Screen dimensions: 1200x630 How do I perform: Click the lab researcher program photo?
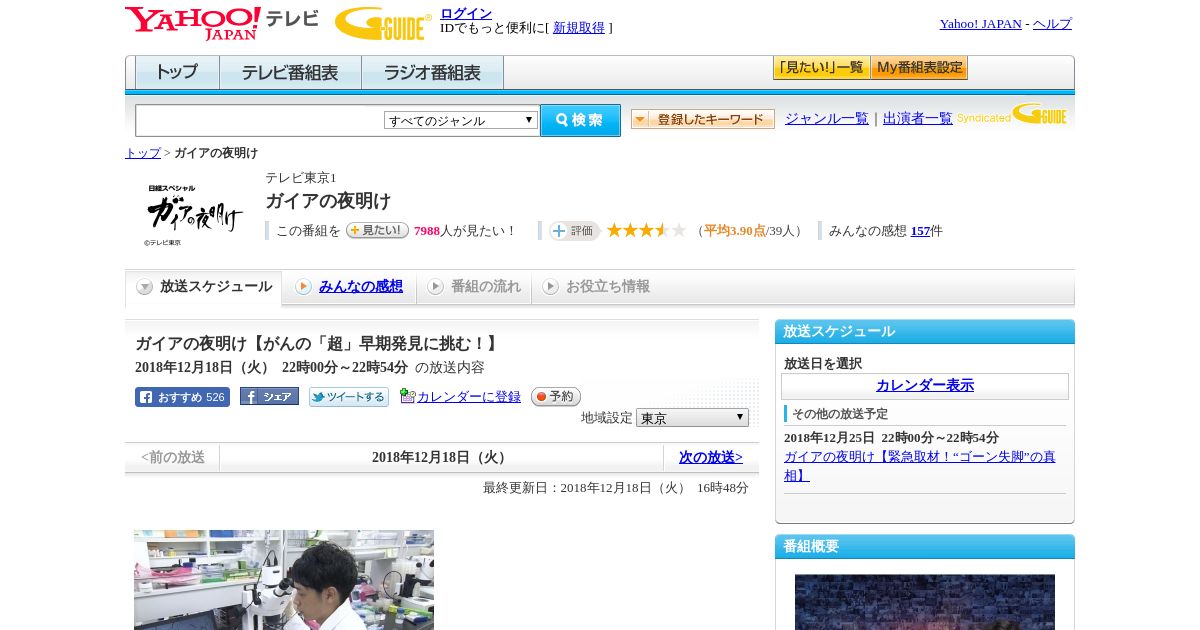tap(284, 580)
